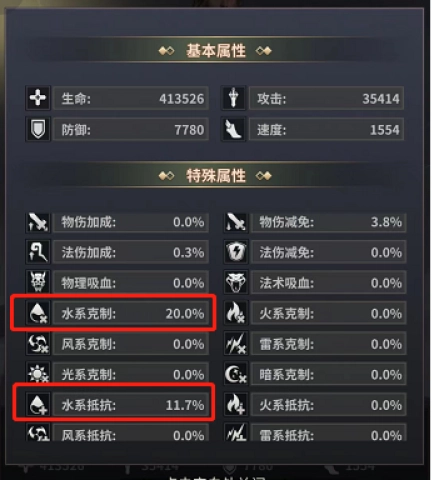
Task: Click the 光系克制 sun icon
Action: coord(38,374)
